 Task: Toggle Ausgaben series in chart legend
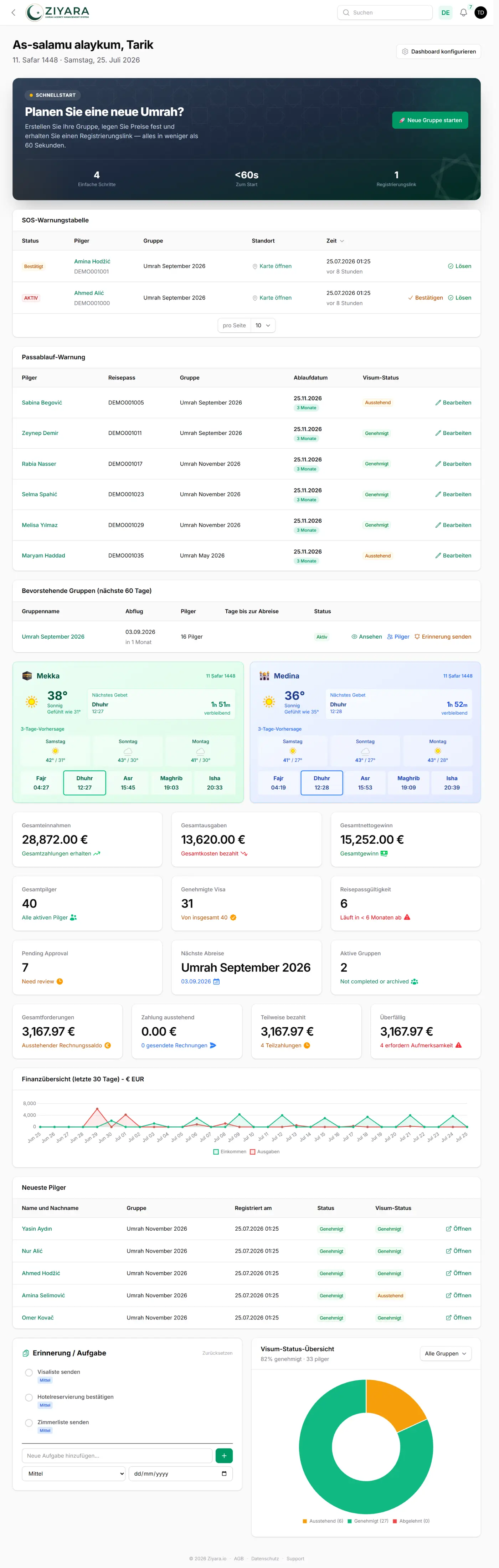tap(265, 1151)
